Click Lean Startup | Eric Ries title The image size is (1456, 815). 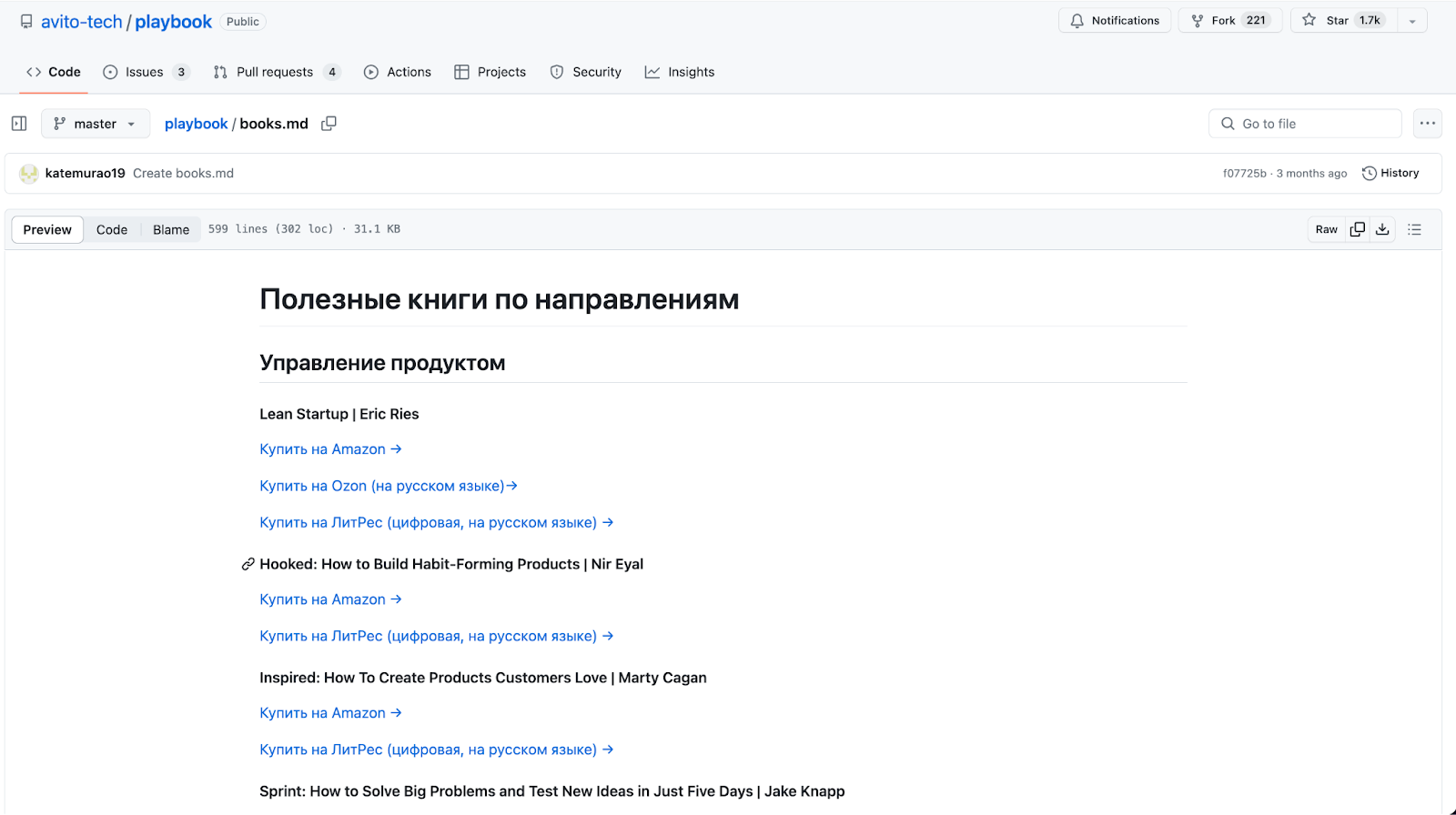tap(339, 414)
